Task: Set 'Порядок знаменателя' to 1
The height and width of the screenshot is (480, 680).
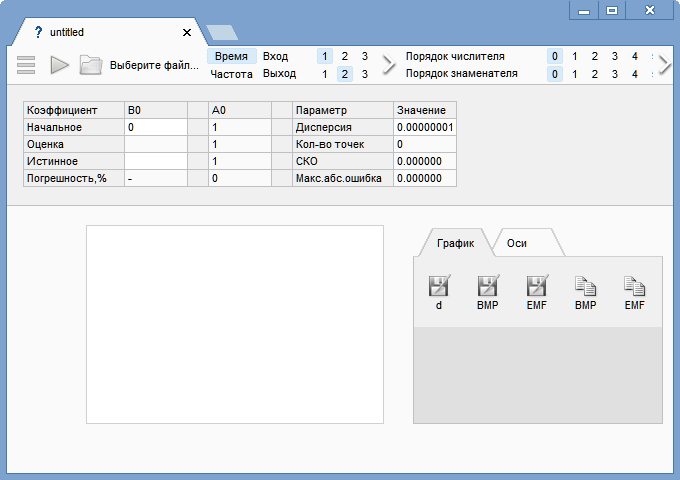Action: (575, 74)
